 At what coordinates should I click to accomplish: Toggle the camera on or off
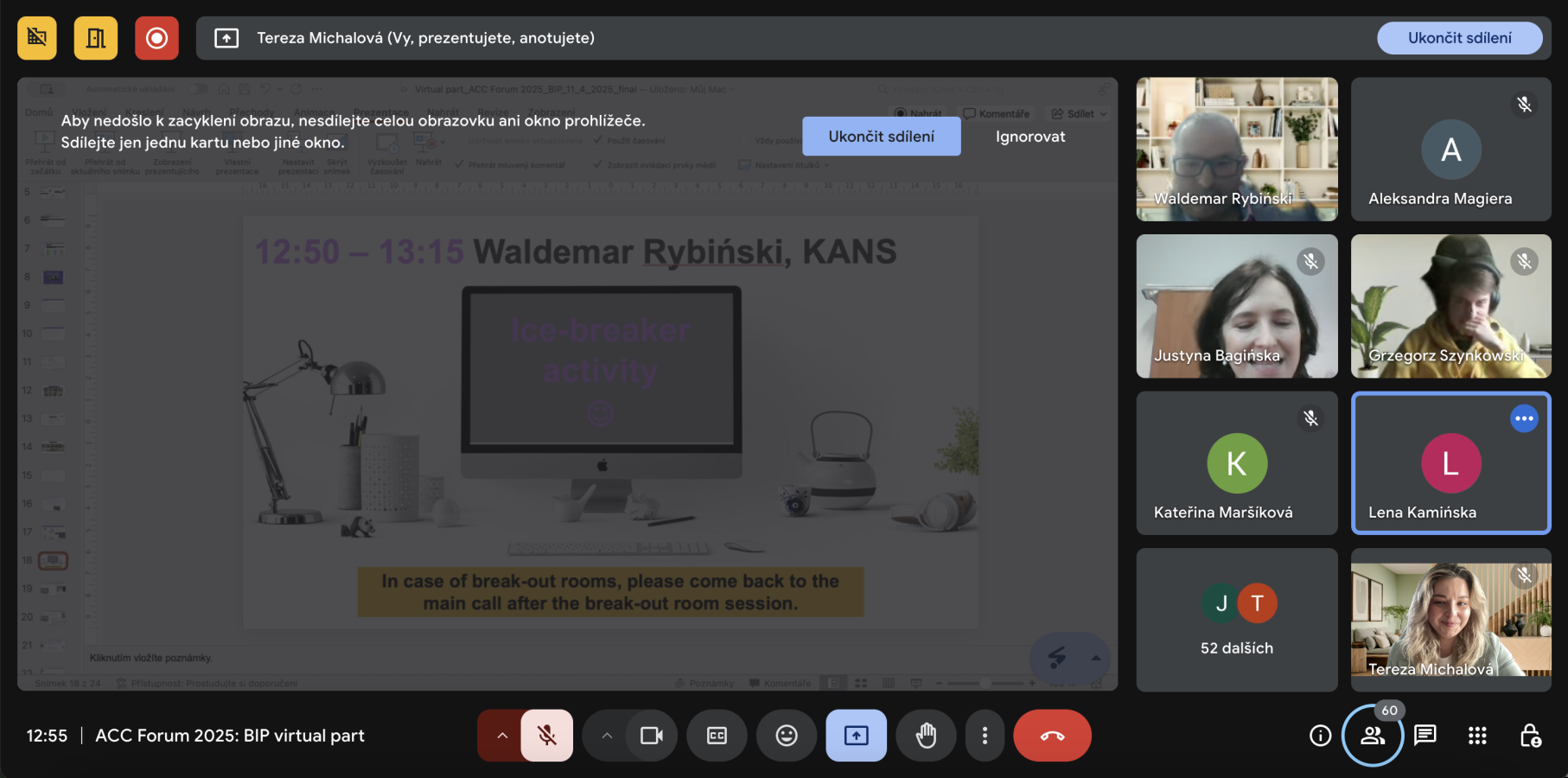[x=651, y=736]
